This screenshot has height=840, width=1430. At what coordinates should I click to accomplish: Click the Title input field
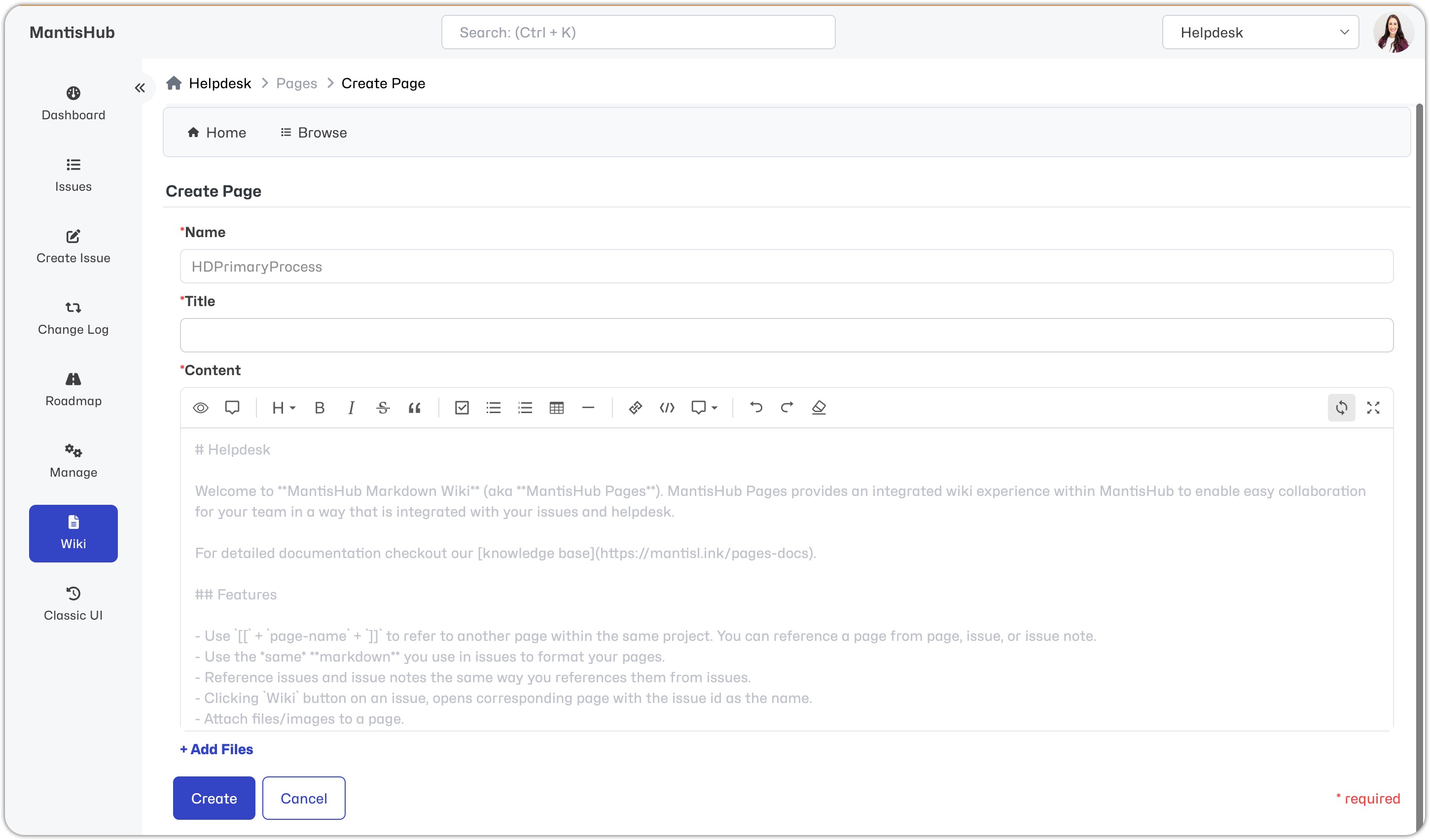pos(786,335)
